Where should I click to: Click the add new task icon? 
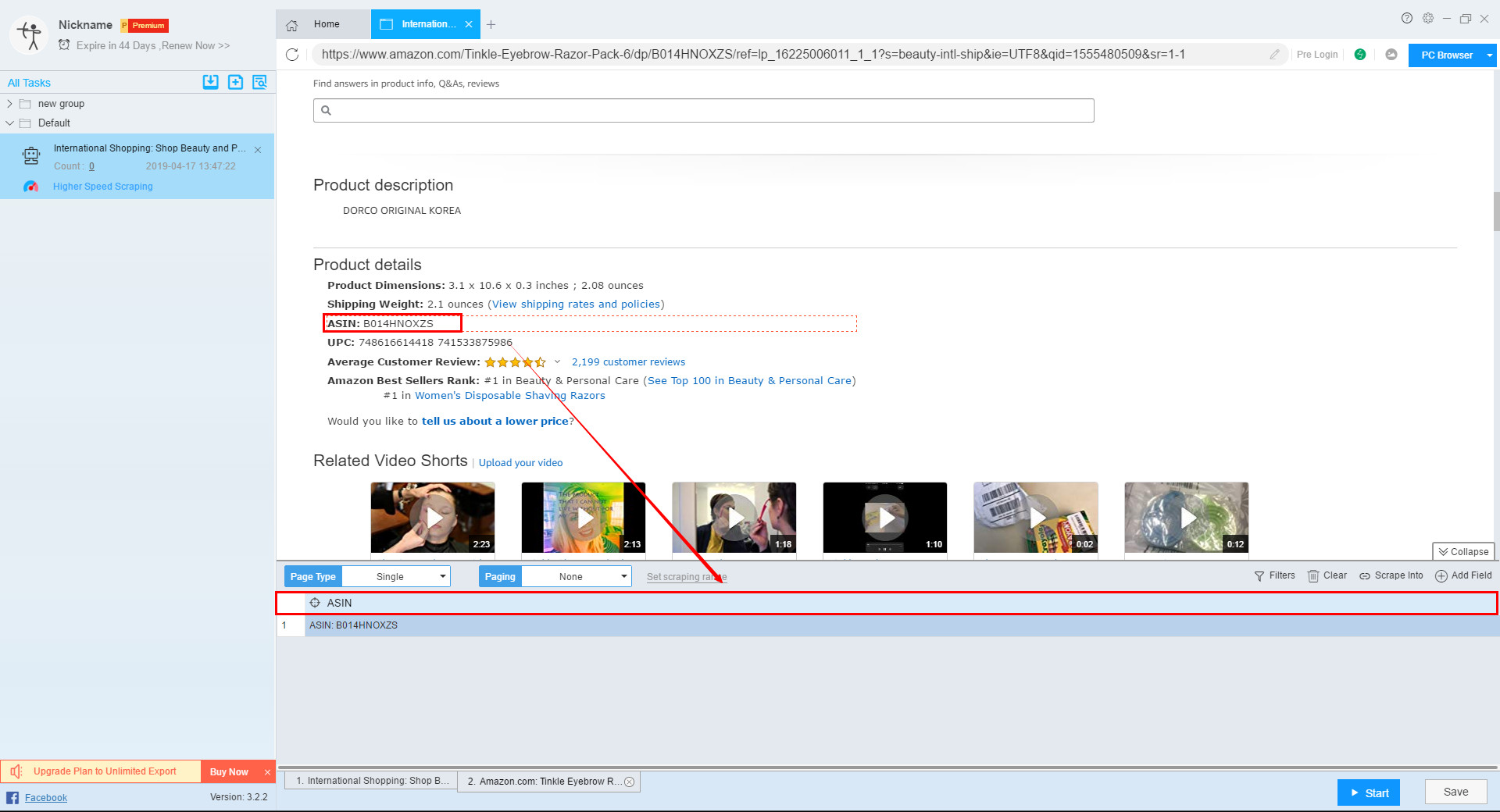(235, 82)
